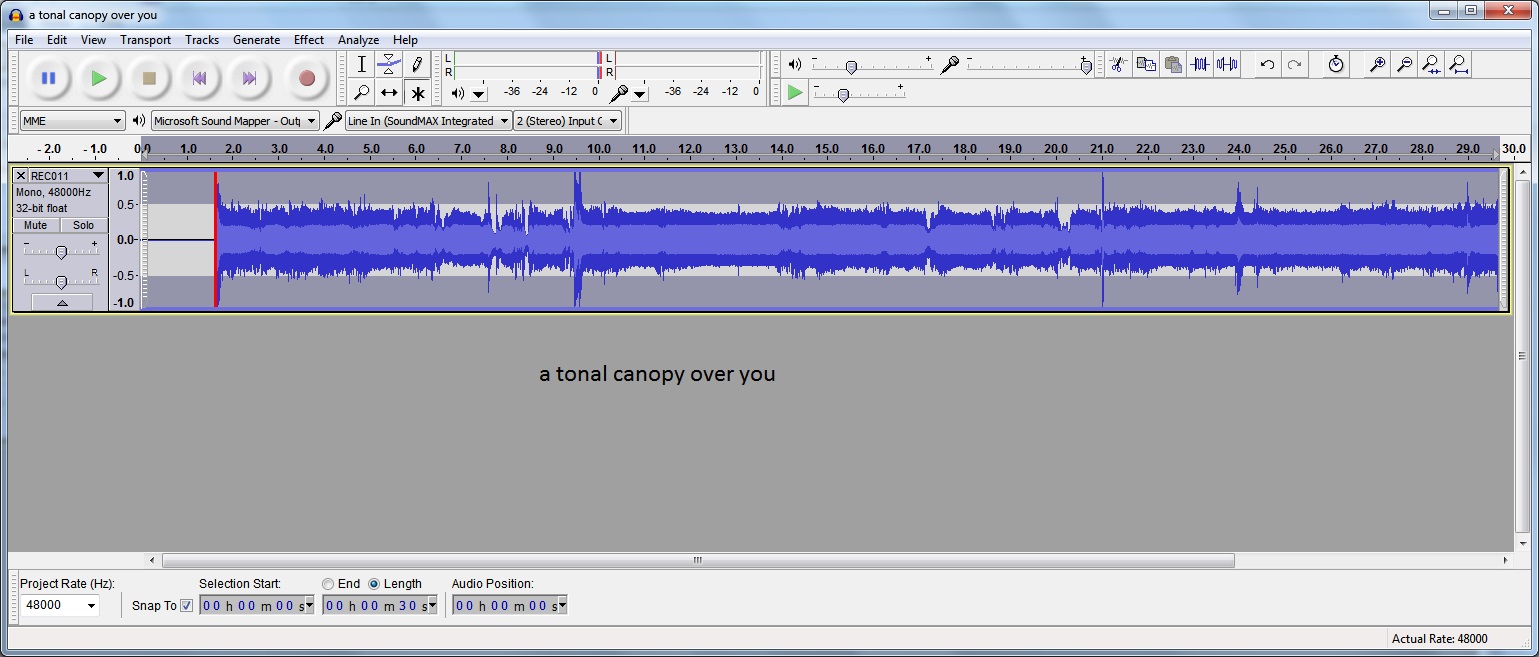Select the End radio button

pos(328,584)
